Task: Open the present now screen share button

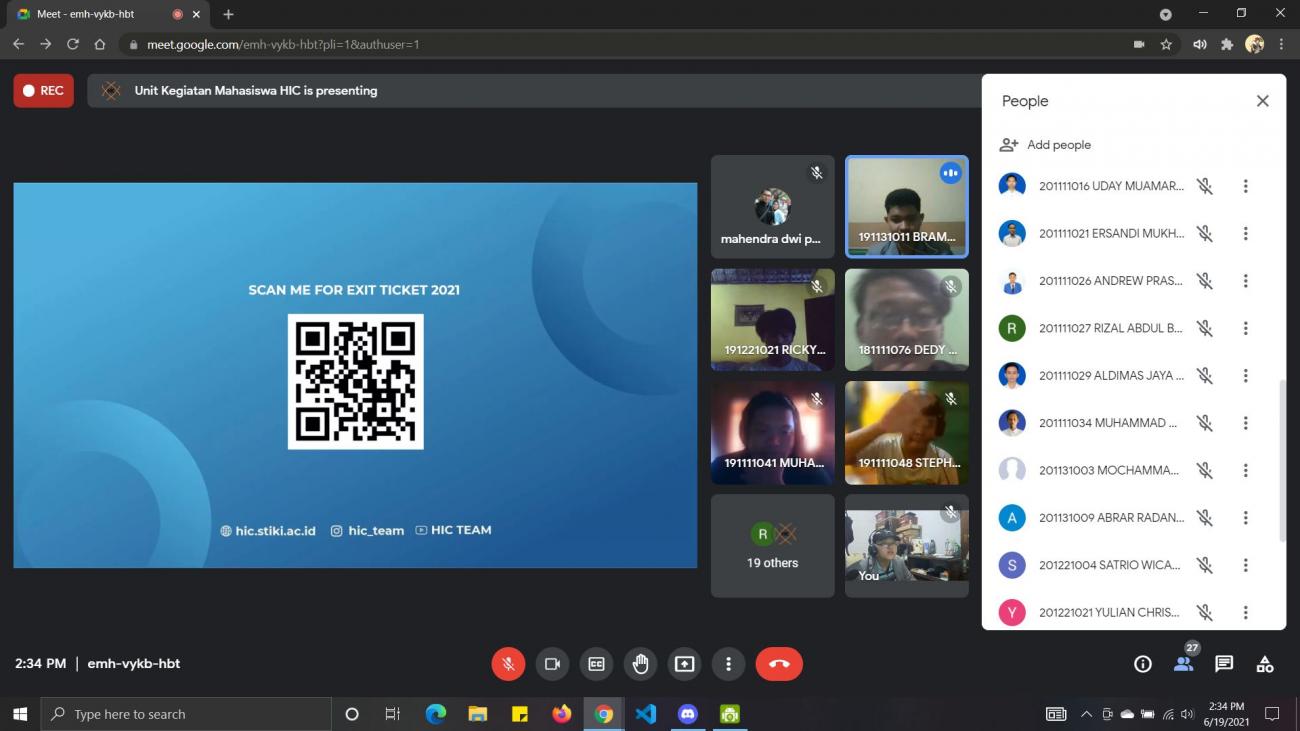Action: point(684,664)
